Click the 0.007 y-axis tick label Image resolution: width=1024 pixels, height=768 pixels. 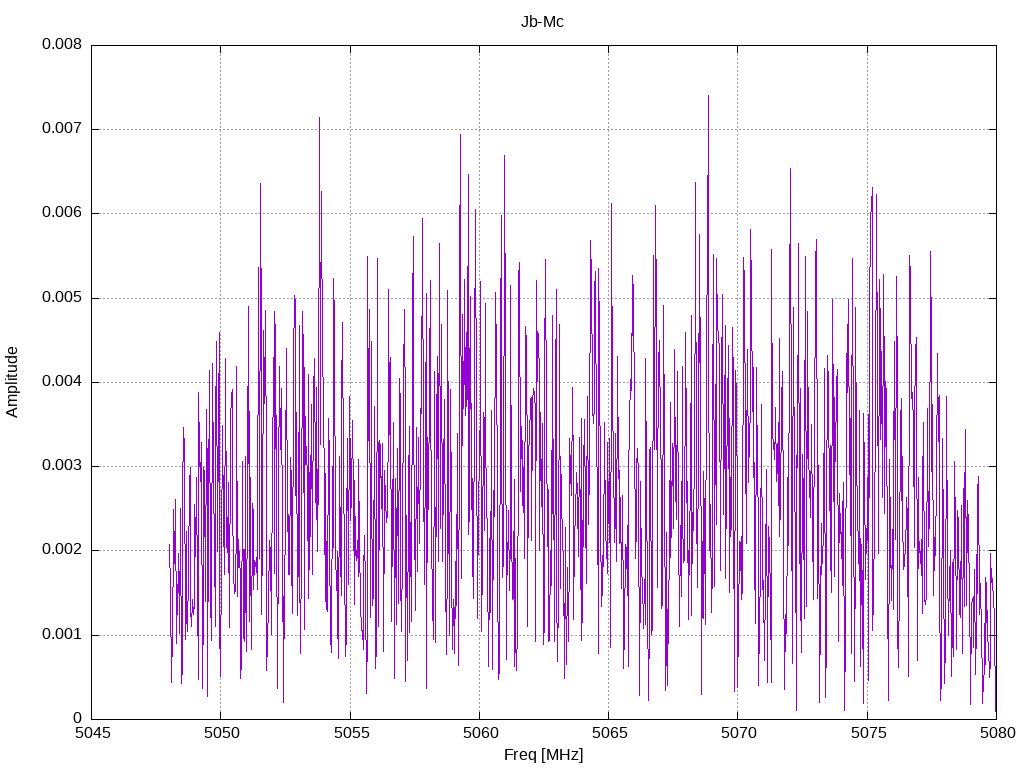(x=62, y=128)
